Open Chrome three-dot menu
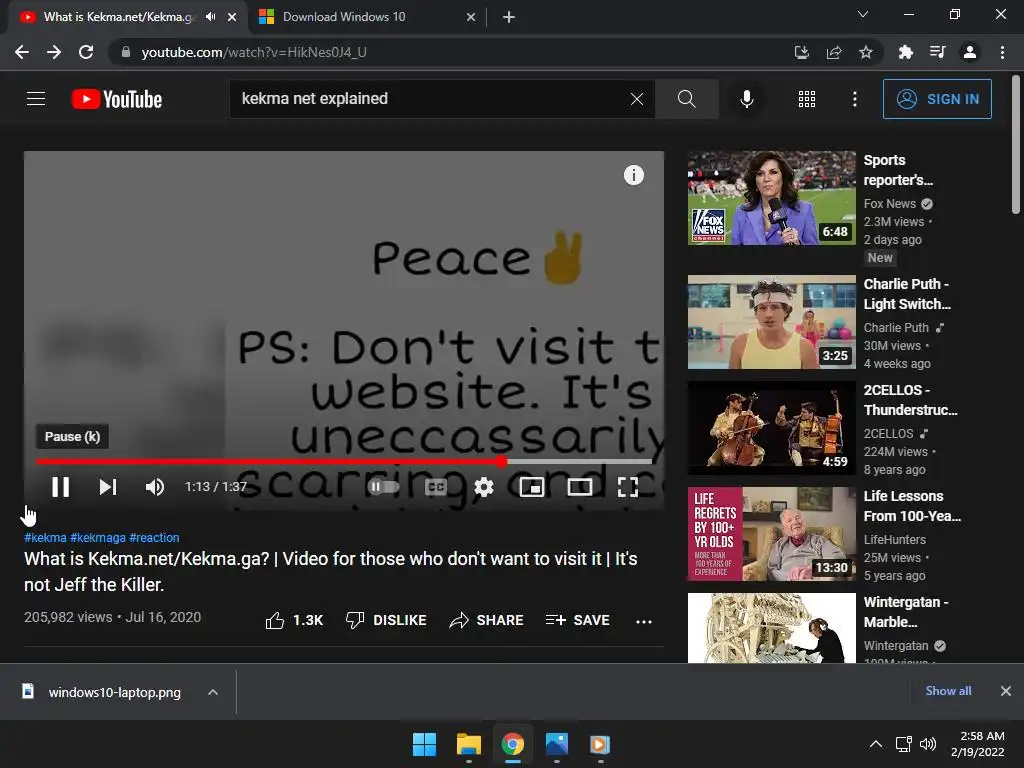1024x768 pixels. pyautogui.click(x=1002, y=52)
